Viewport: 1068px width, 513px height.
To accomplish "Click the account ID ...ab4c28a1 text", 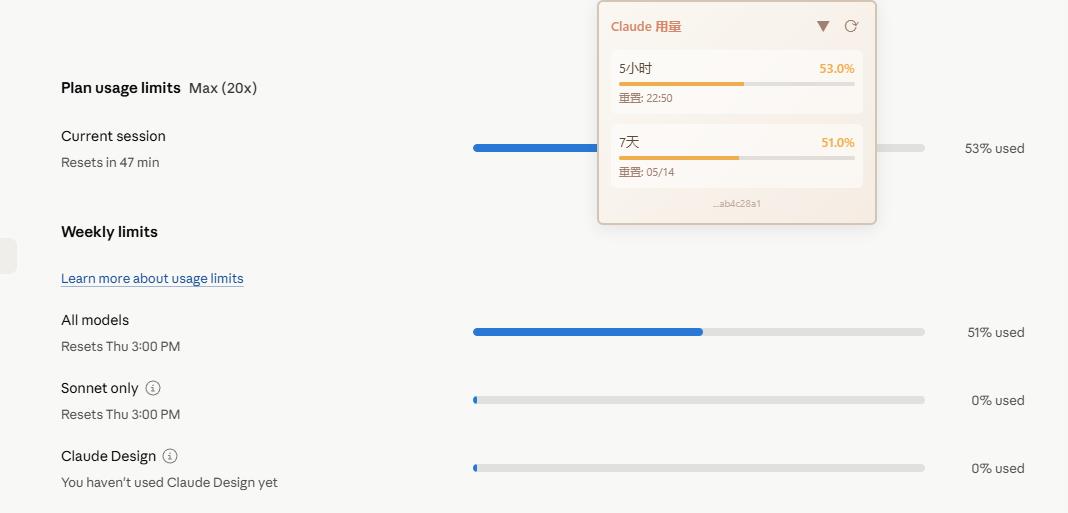I will tap(736, 204).
